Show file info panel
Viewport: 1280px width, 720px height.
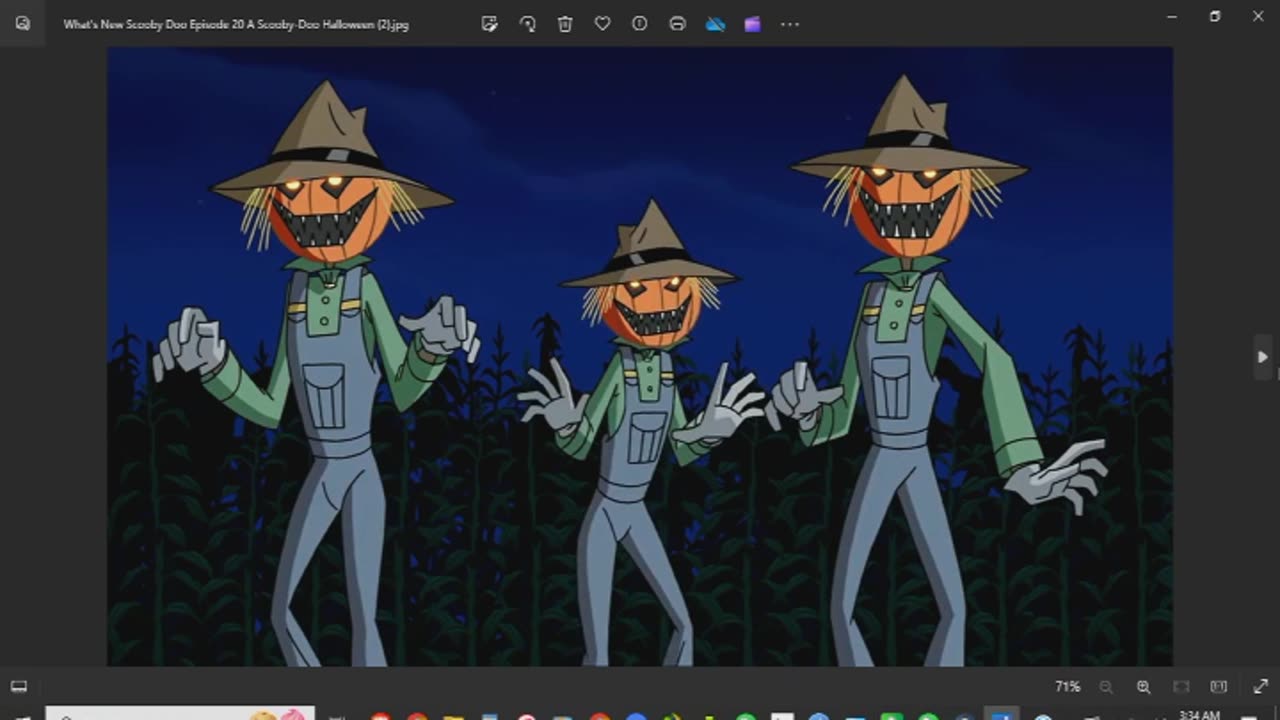tap(640, 24)
